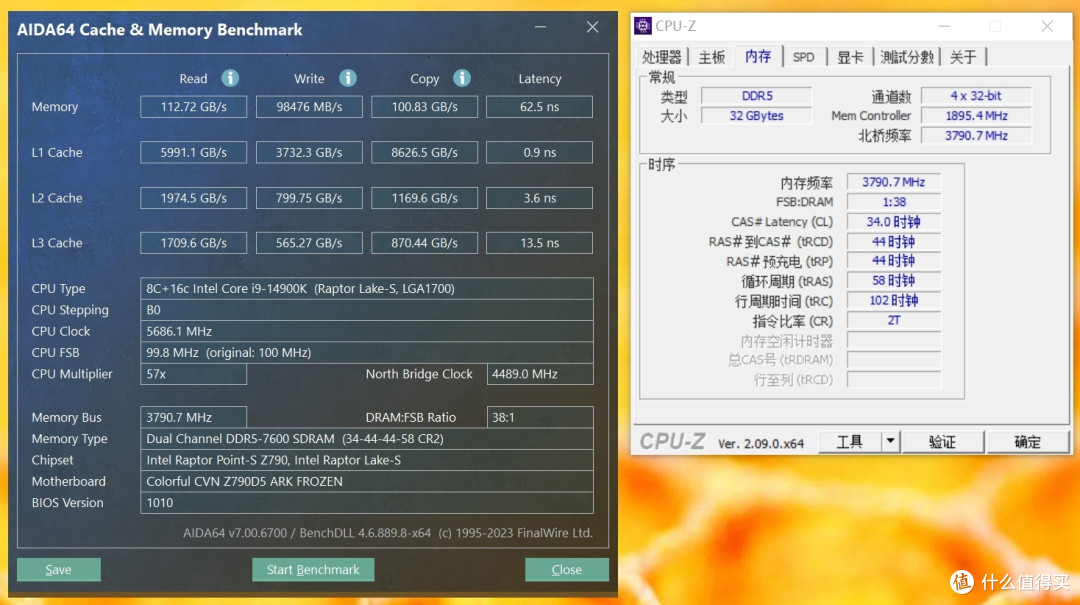This screenshot has height=605, width=1080.
Task: Click CAS# Latency value 34.0 时钟
Action: tap(893, 222)
